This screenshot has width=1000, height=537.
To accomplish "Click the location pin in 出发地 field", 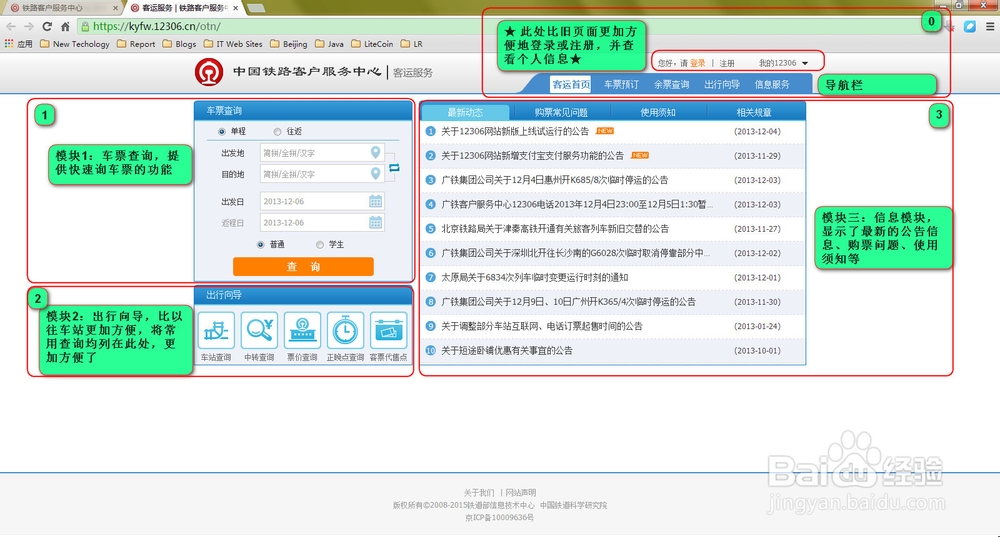I will point(376,152).
